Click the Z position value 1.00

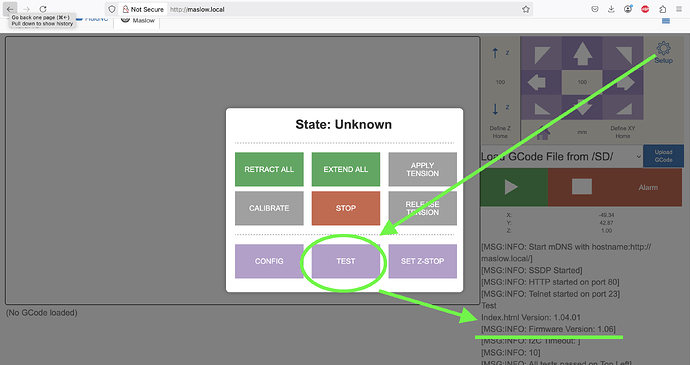(x=606, y=231)
